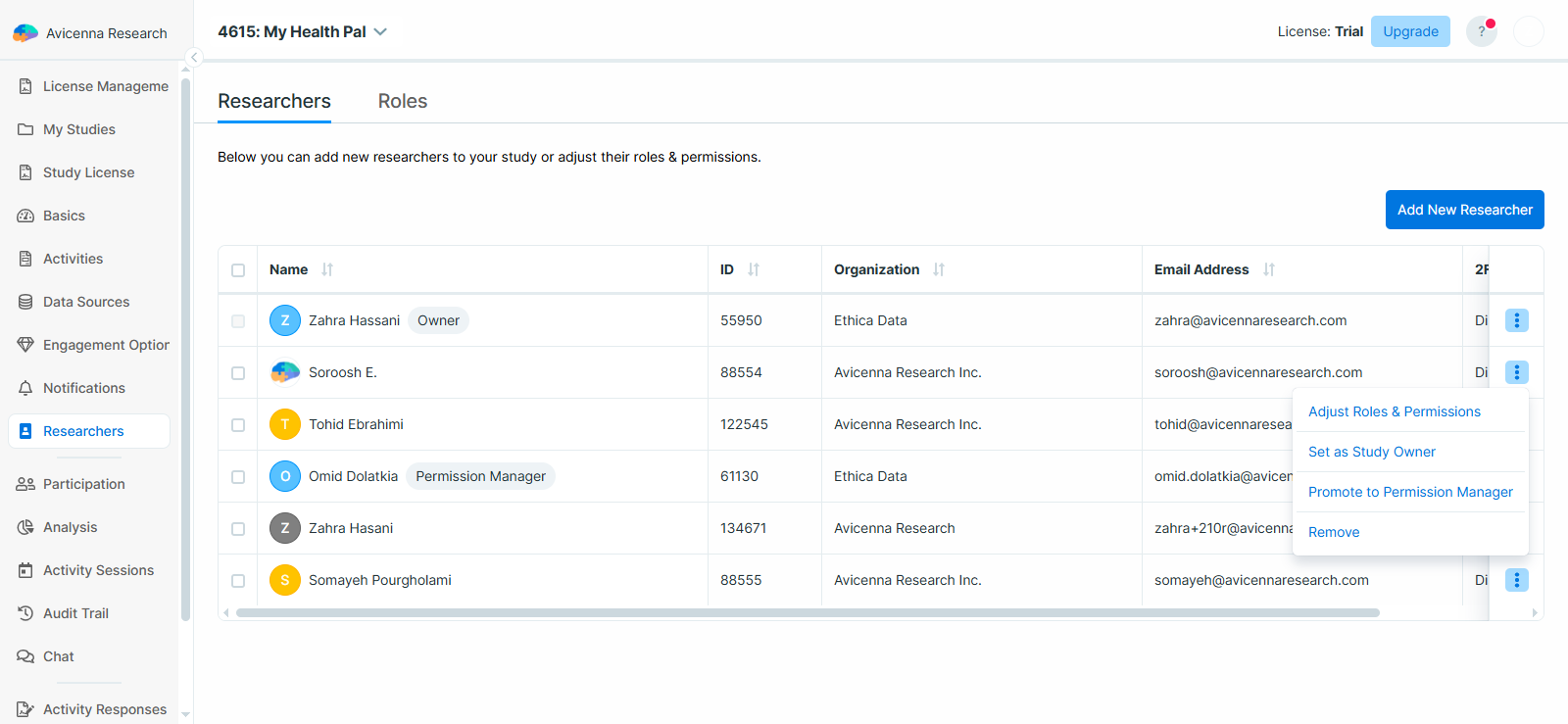Select Tohid Ebrahimi's row checkbox
Image resolution: width=1568 pixels, height=724 pixels.
(238, 425)
